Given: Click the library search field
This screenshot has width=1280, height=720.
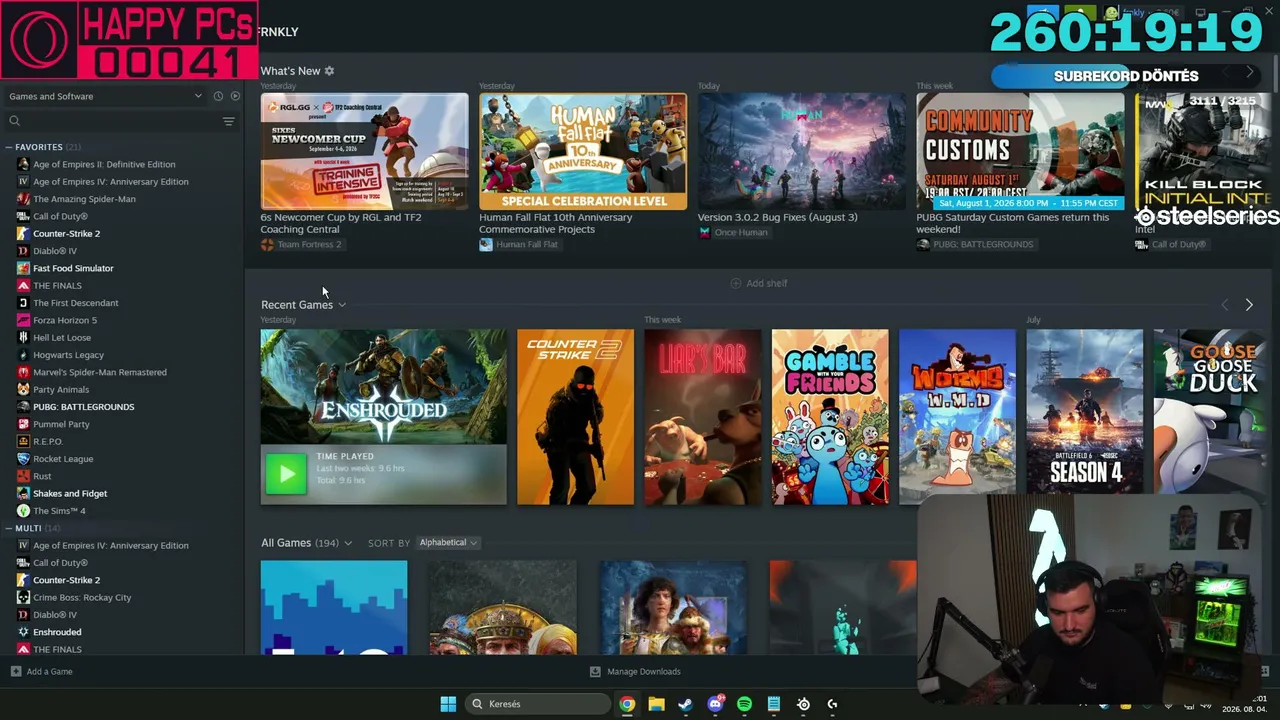Looking at the screenshot, I should click(x=113, y=121).
